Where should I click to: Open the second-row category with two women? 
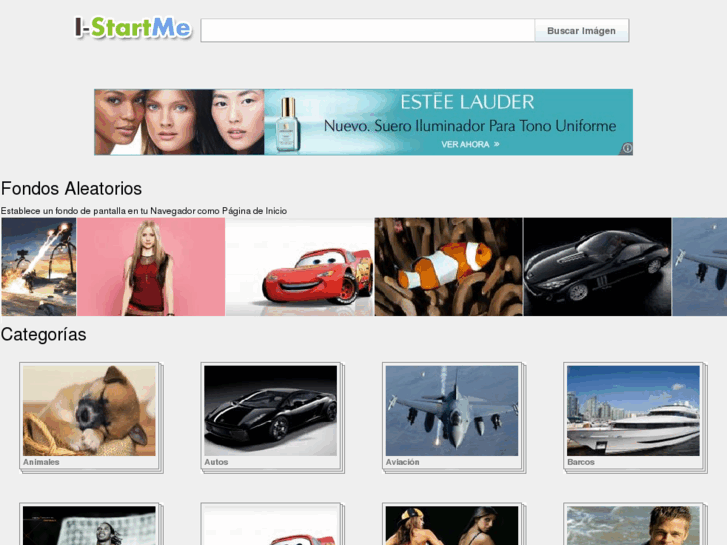452,526
